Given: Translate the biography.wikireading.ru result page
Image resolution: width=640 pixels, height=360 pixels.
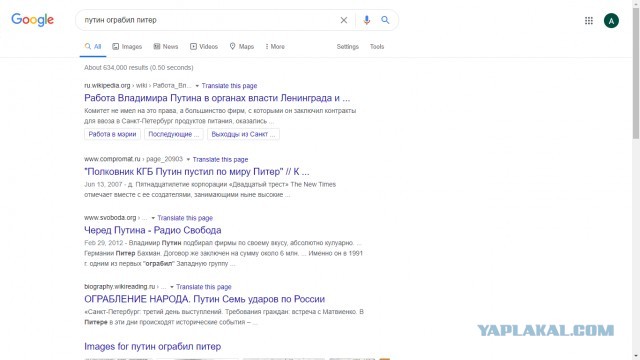Looking at the screenshot, I should pos(204,287).
